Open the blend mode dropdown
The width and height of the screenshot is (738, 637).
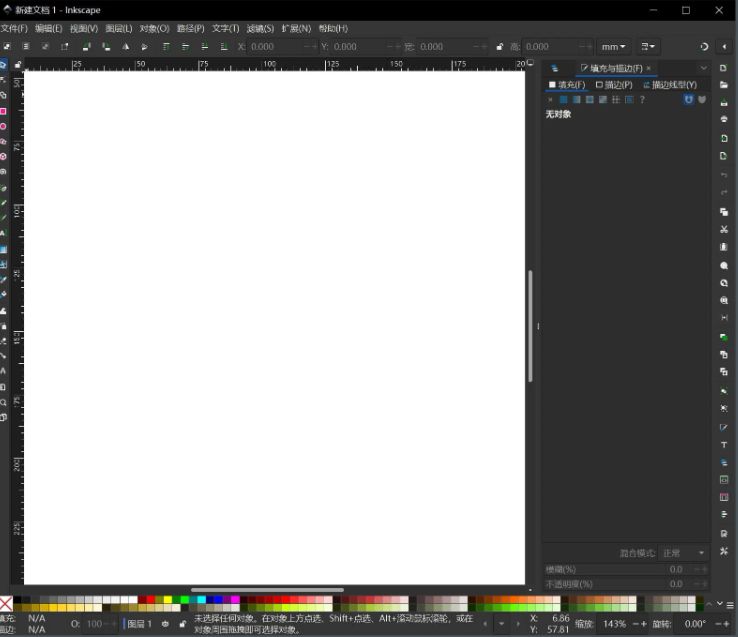point(683,553)
